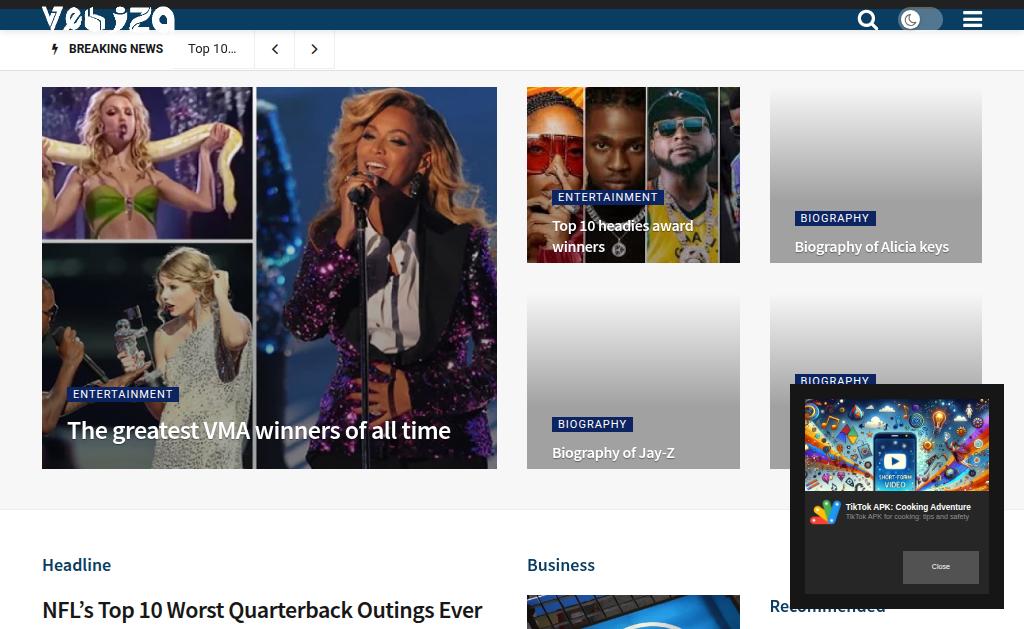The image size is (1024, 629).
Task: Open 'The greatest VMA winners of all time'
Action: click(x=259, y=430)
